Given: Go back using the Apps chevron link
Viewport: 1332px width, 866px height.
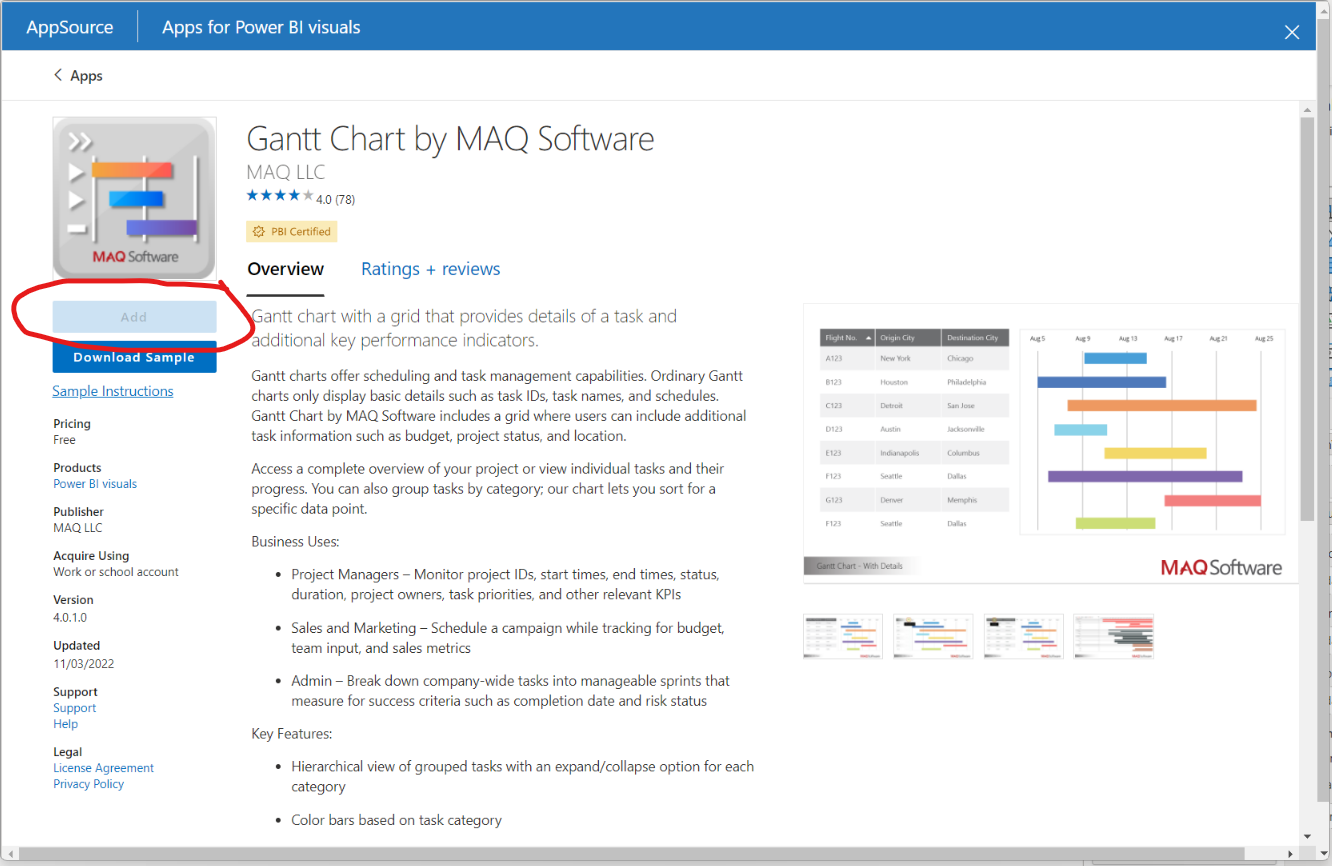Looking at the screenshot, I should click(78, 76).
